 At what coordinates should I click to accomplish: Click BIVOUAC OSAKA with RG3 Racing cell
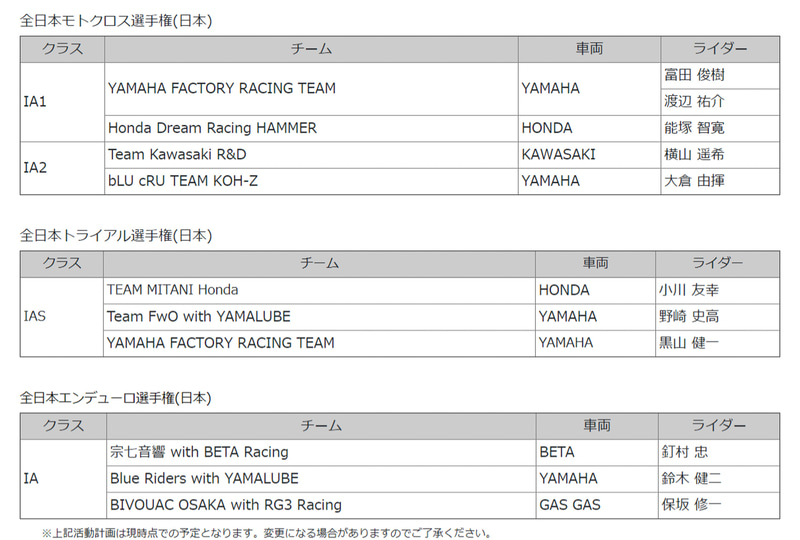pyautogui.click(x=225, y=505)
